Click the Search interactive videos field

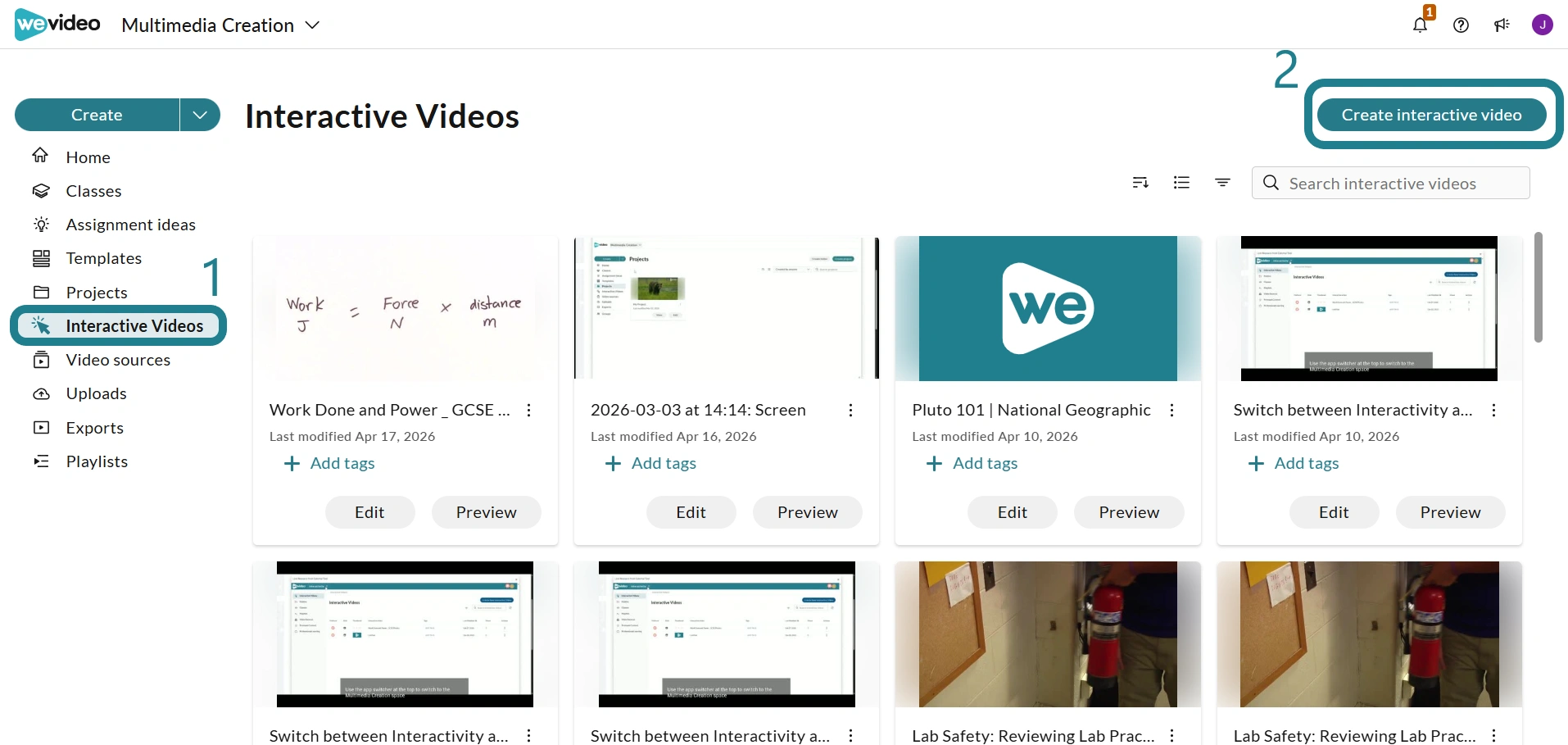[x=1390, y=183]
